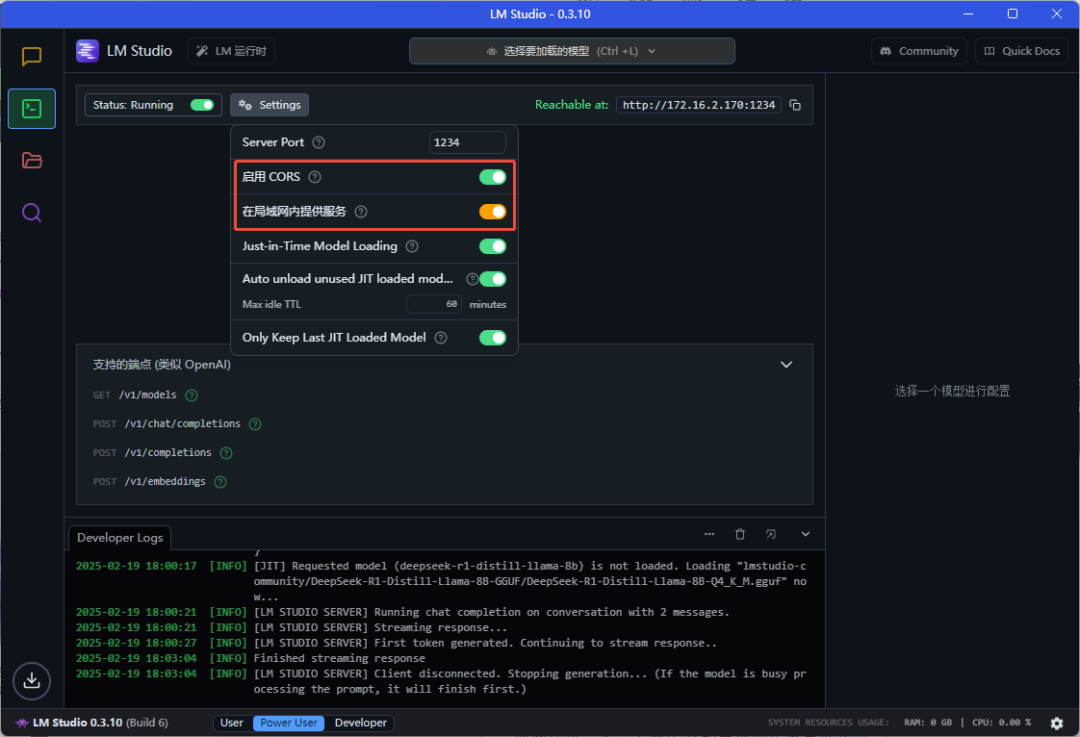Open the Developer terminal sidebar icon
The width and height of the screenshot is (1080, 737).
[32, 109]
